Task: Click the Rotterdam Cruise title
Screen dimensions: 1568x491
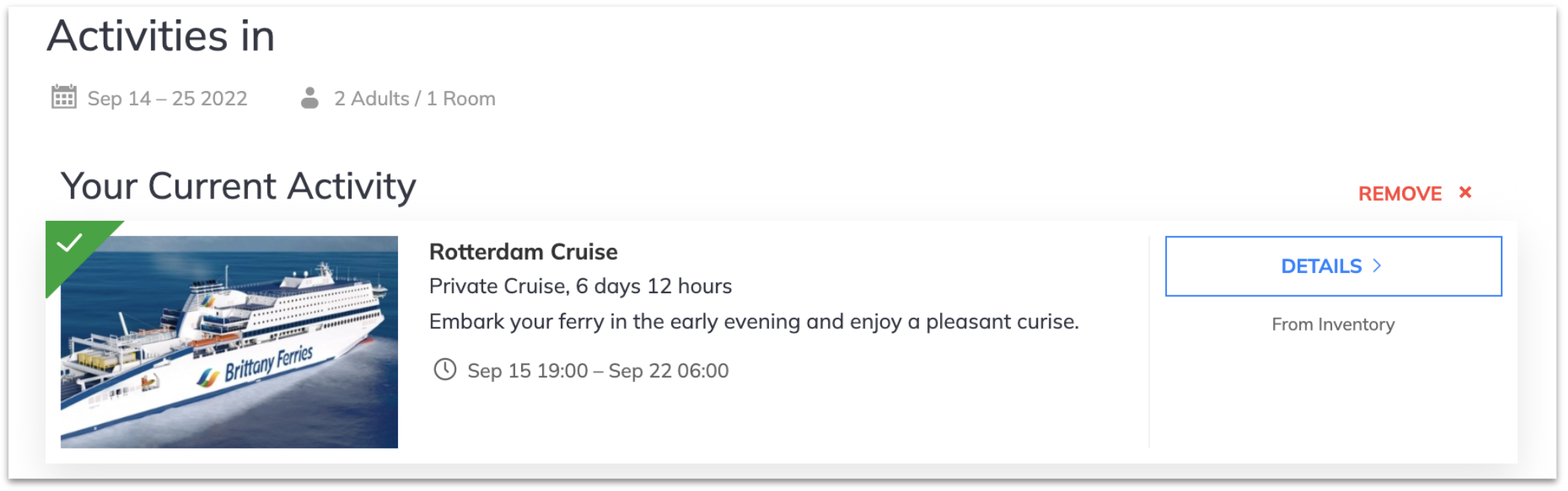Action: [x=523, y=252]
